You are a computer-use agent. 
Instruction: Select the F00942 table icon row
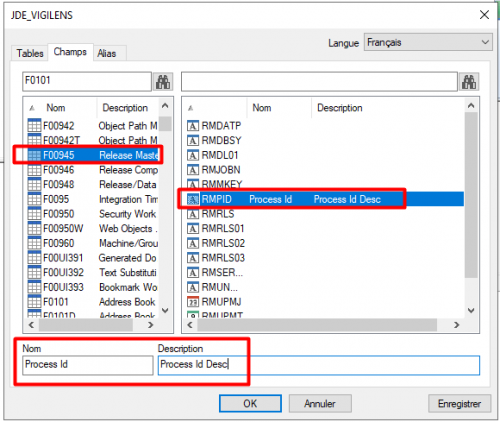click(34, 126)
